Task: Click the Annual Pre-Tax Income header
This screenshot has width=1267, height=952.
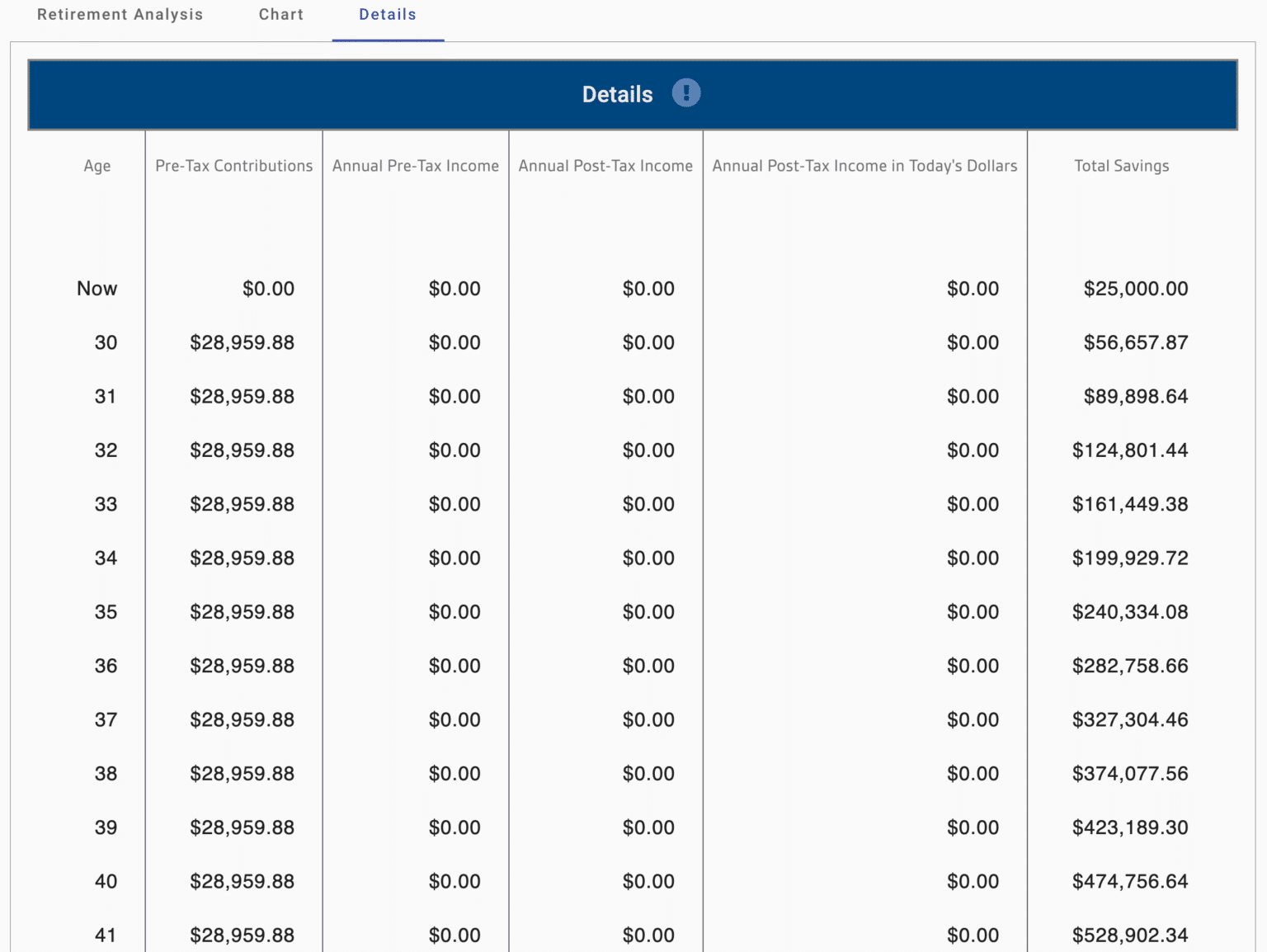Action: [415, 166]
